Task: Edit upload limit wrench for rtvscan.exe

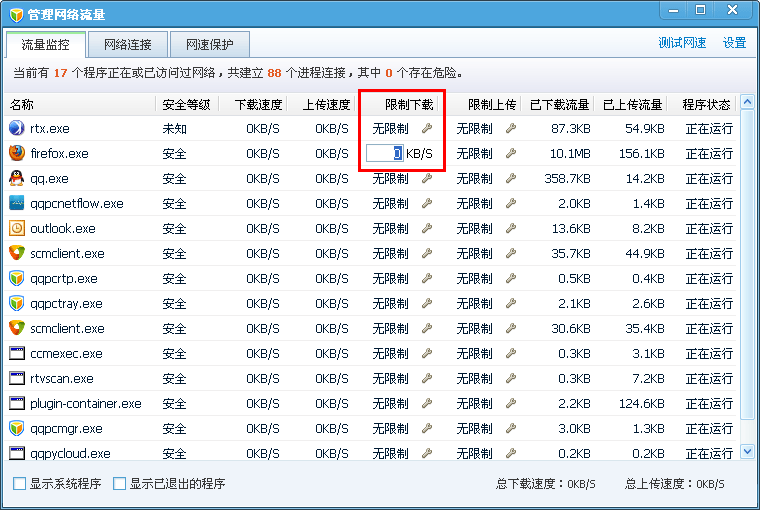Action: pos(511,378)
